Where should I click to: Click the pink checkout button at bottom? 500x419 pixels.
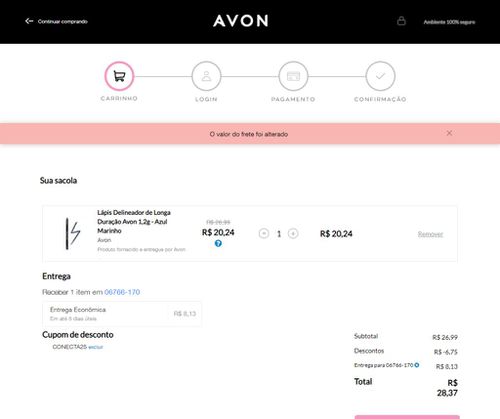point(407,417)
